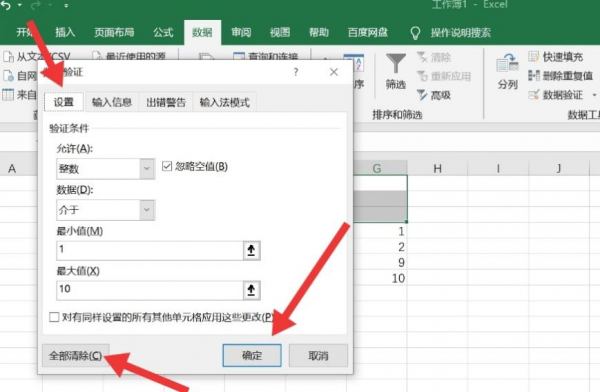Expand the 允许 dropdown showing 整数
The height and width of the screenshot is (392, 600).
pos(147,168)
